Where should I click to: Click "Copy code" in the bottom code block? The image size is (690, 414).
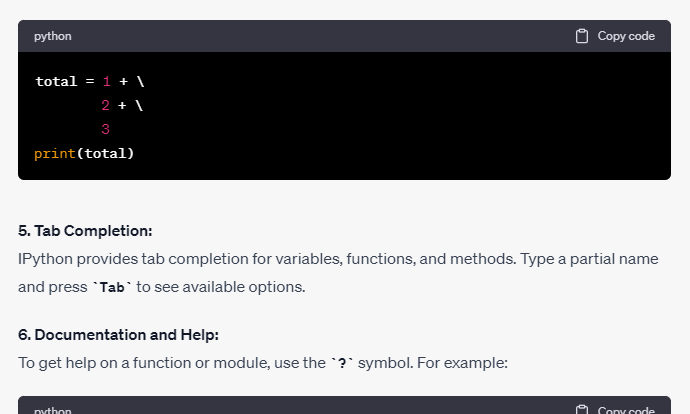(x=626, y=410)
